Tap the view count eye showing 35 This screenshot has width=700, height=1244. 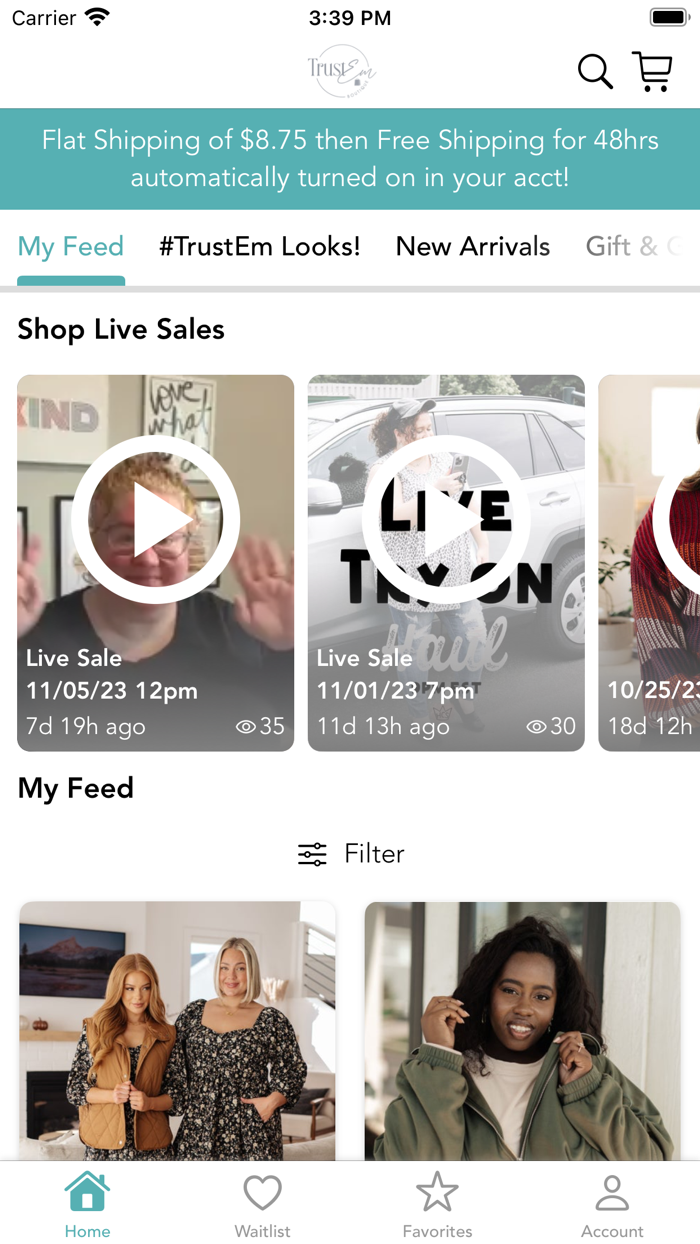coord(246,727)
